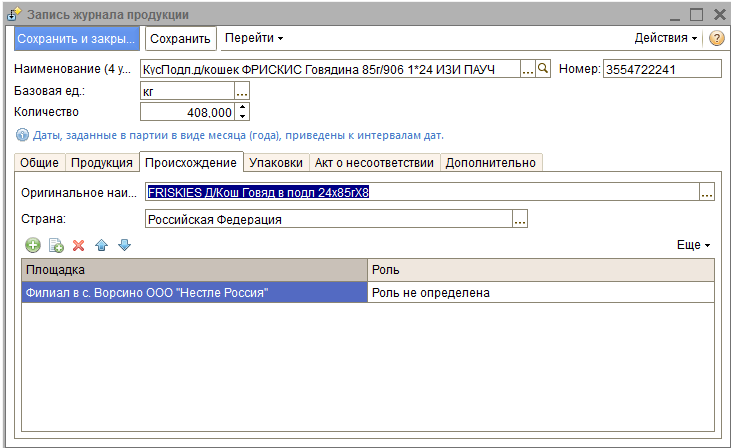Image resolution: width=731 pixels, height=448 pixels.
Task: Move row down with blue arrow
Action: tap(124, 245)
